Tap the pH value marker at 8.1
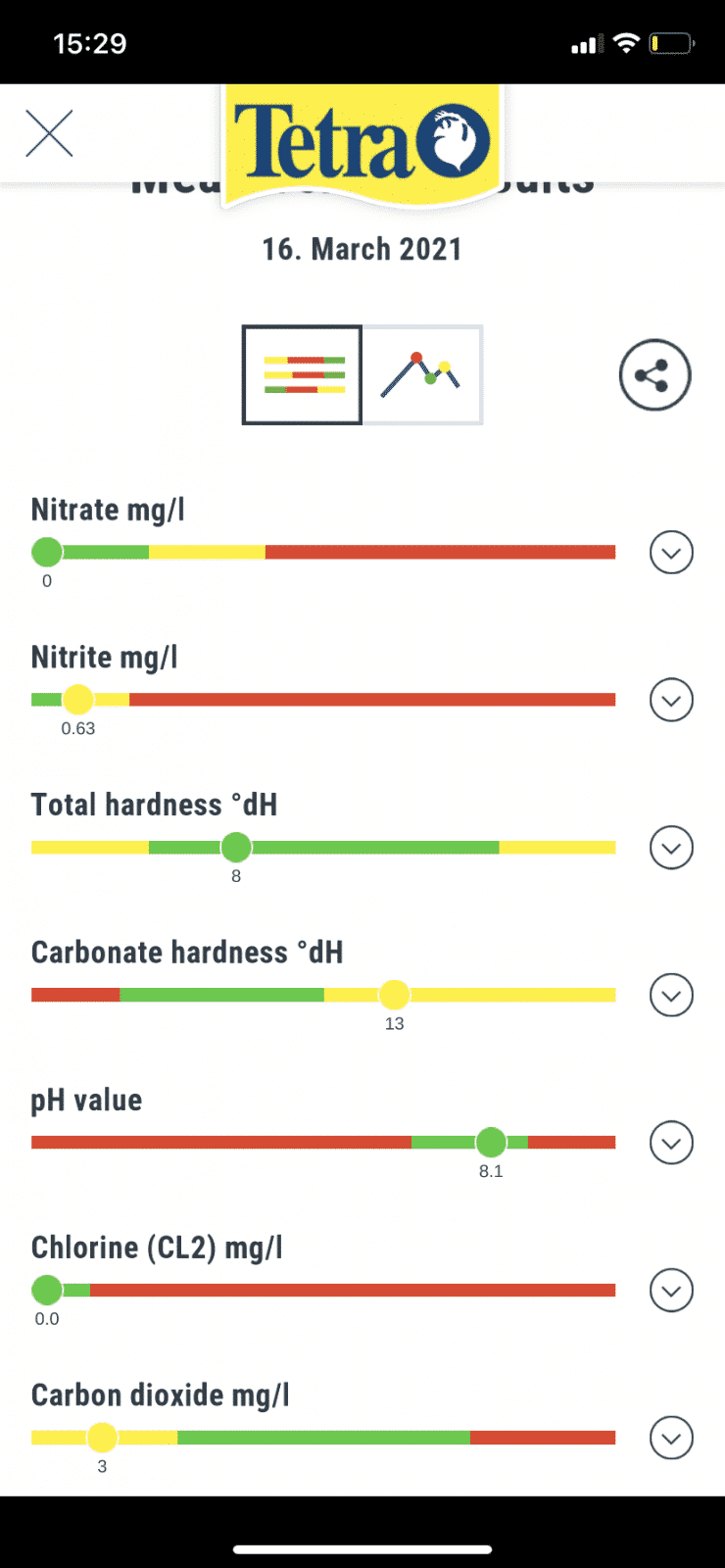 click(491, 1142)
